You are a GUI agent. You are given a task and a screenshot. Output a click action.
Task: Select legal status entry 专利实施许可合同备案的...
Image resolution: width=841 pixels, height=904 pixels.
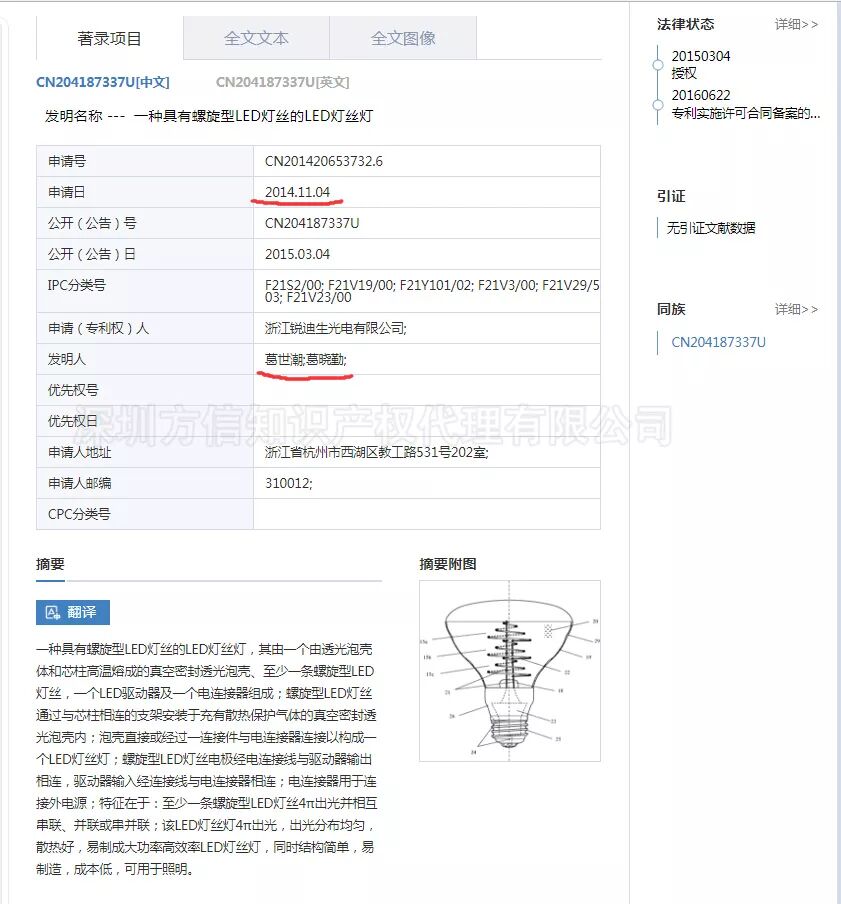[745, 113]
